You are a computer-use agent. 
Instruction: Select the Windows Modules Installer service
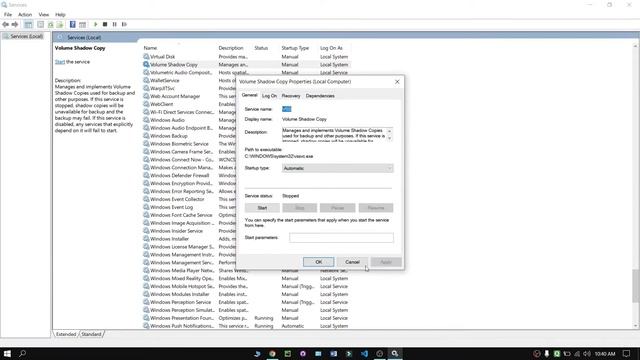pyautogui.click(x=246, y=294)
